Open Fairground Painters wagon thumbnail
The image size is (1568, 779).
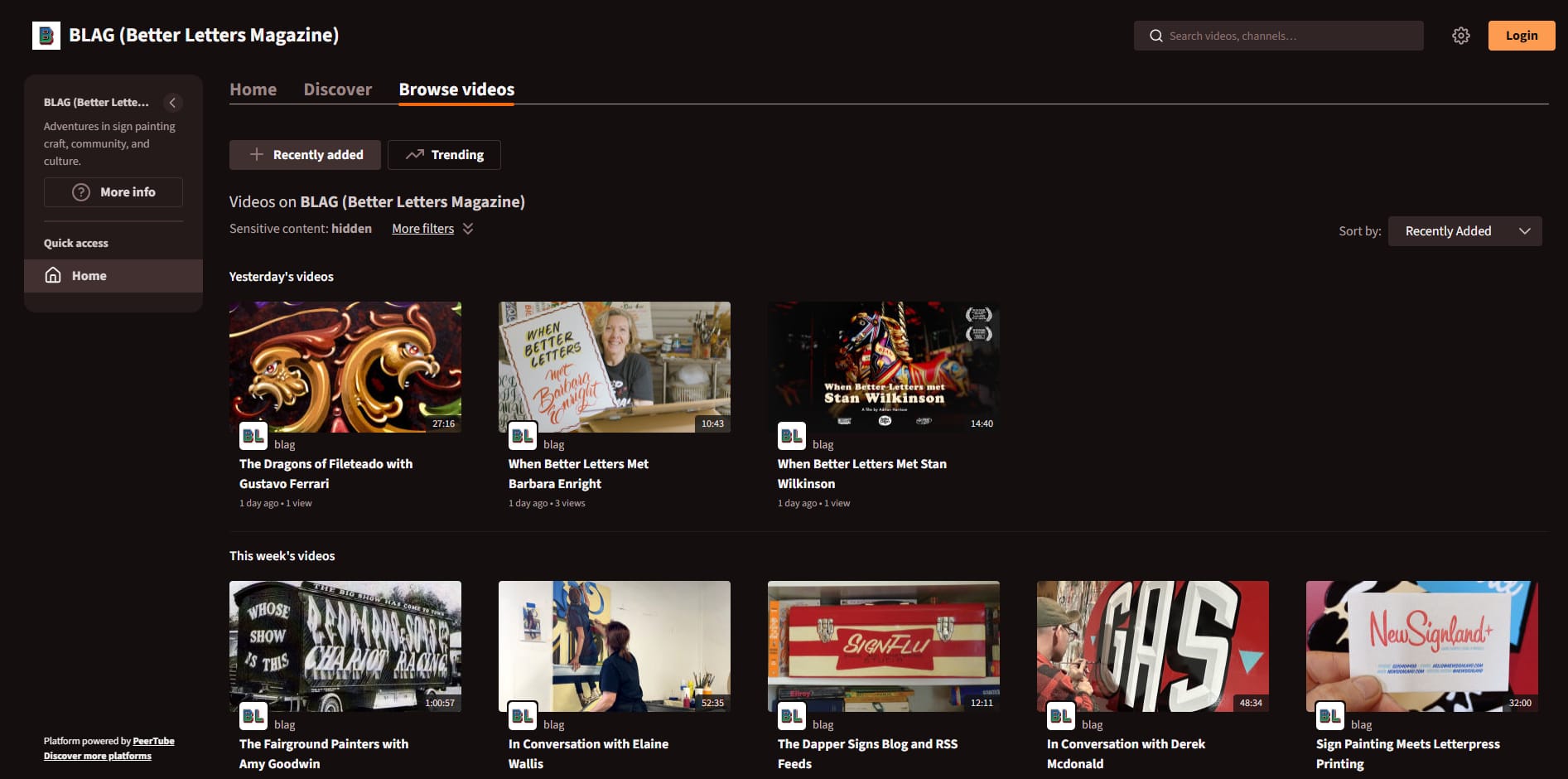point(345,646)
